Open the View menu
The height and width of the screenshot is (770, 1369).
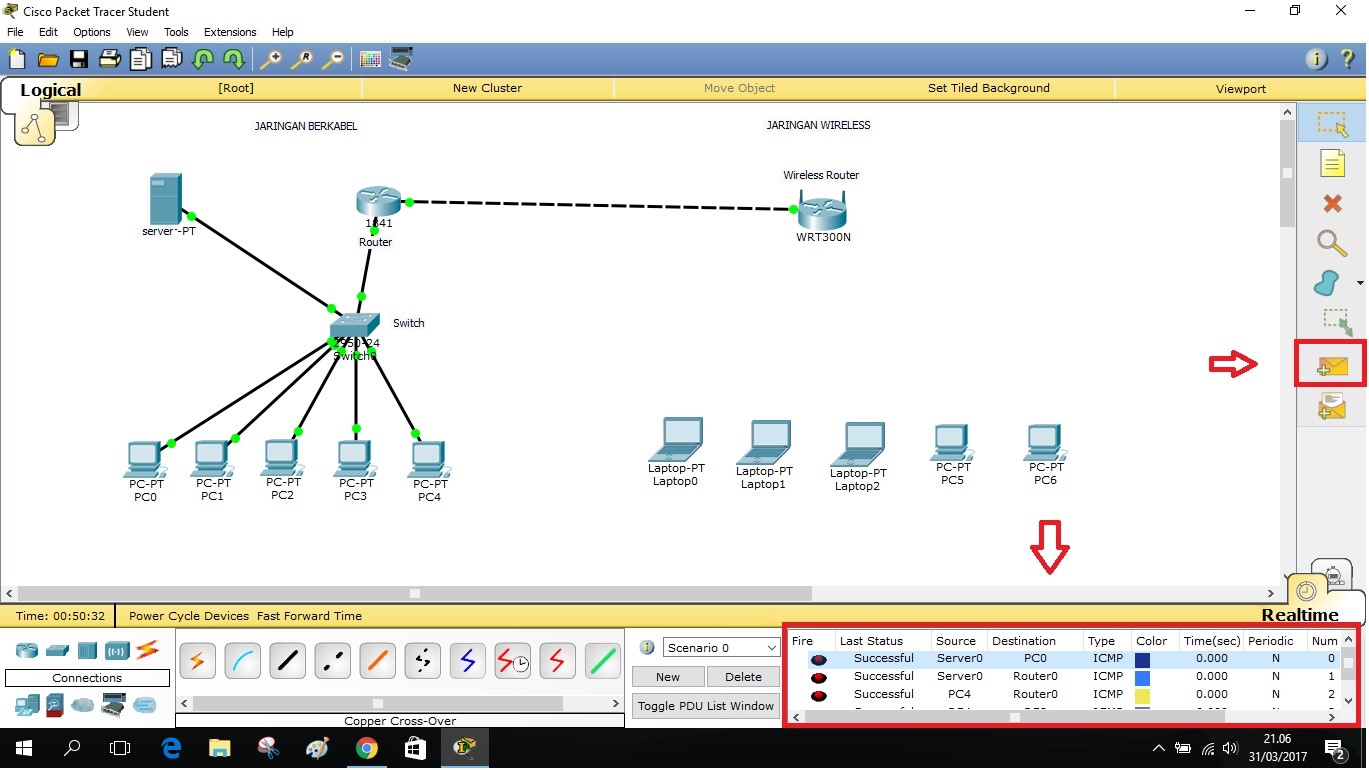coord(137,32)
